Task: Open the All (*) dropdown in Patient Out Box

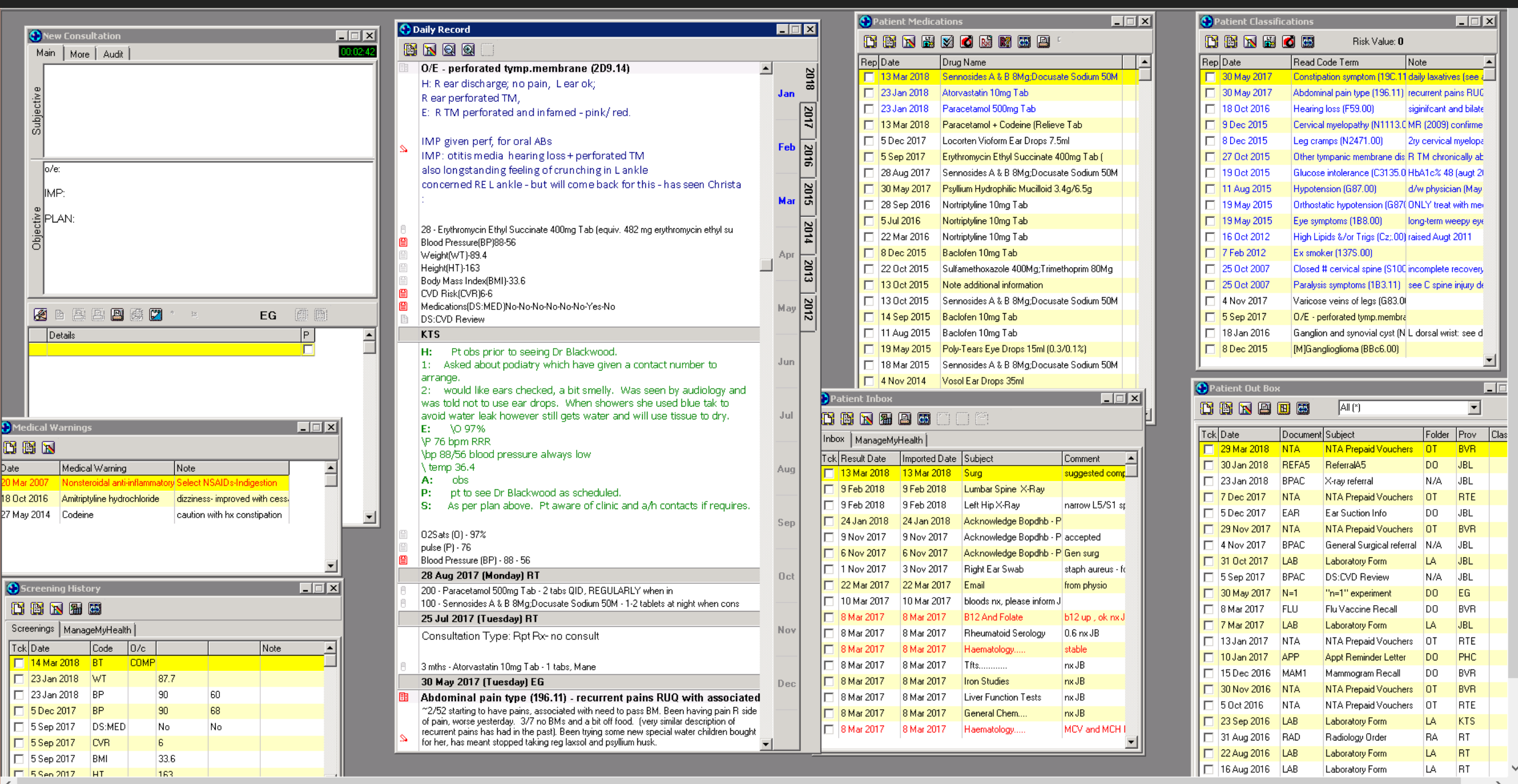Action: pos(1473,408)
